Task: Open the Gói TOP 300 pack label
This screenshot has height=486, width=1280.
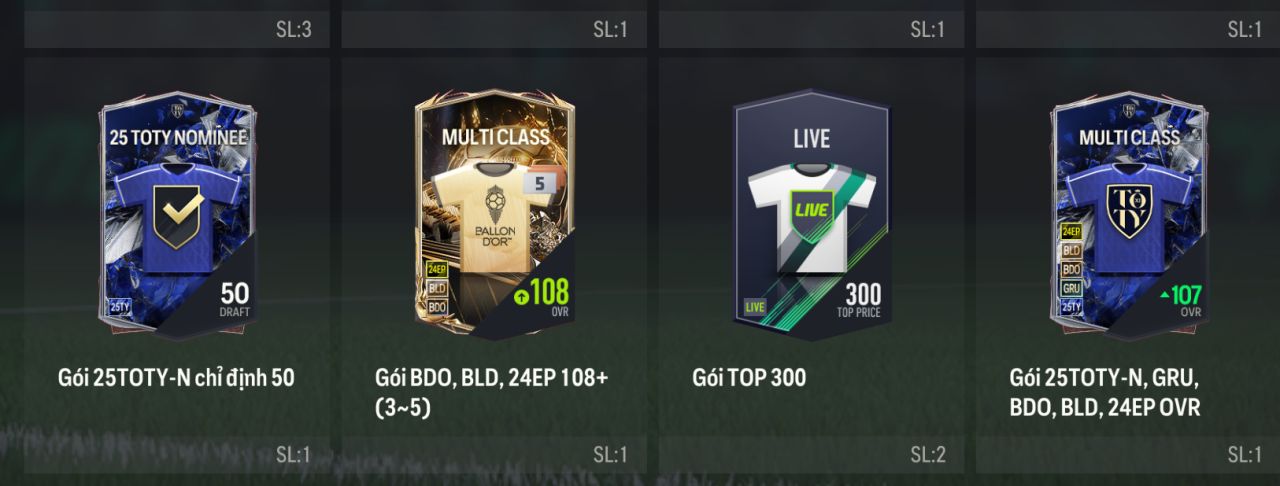Action: pos(749,378)
